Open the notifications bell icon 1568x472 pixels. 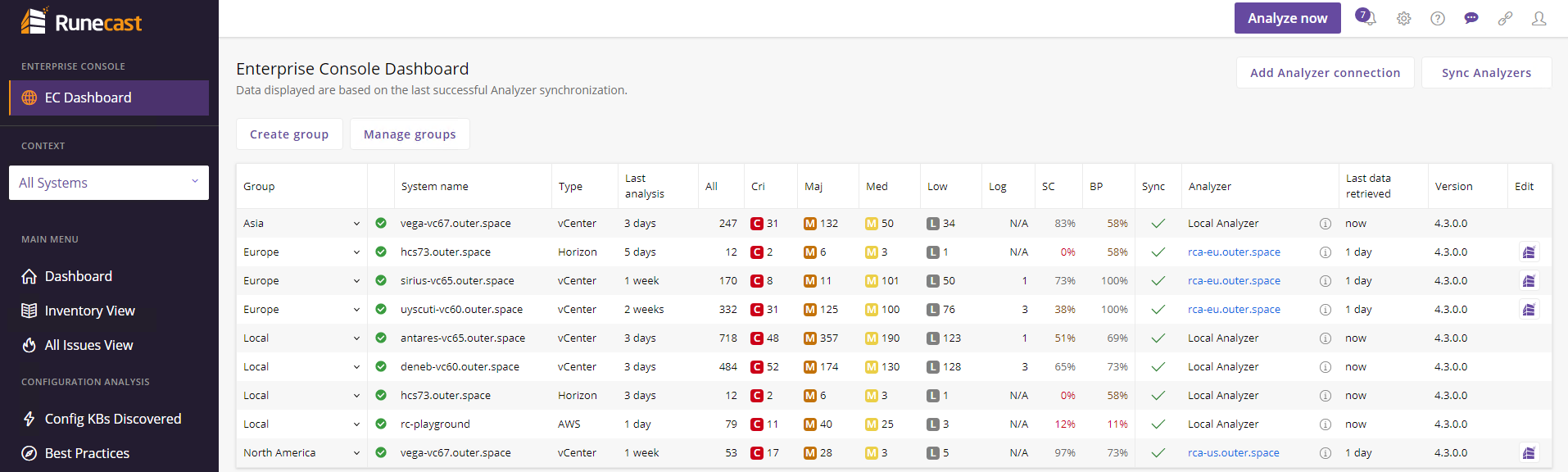point(1366,18)
